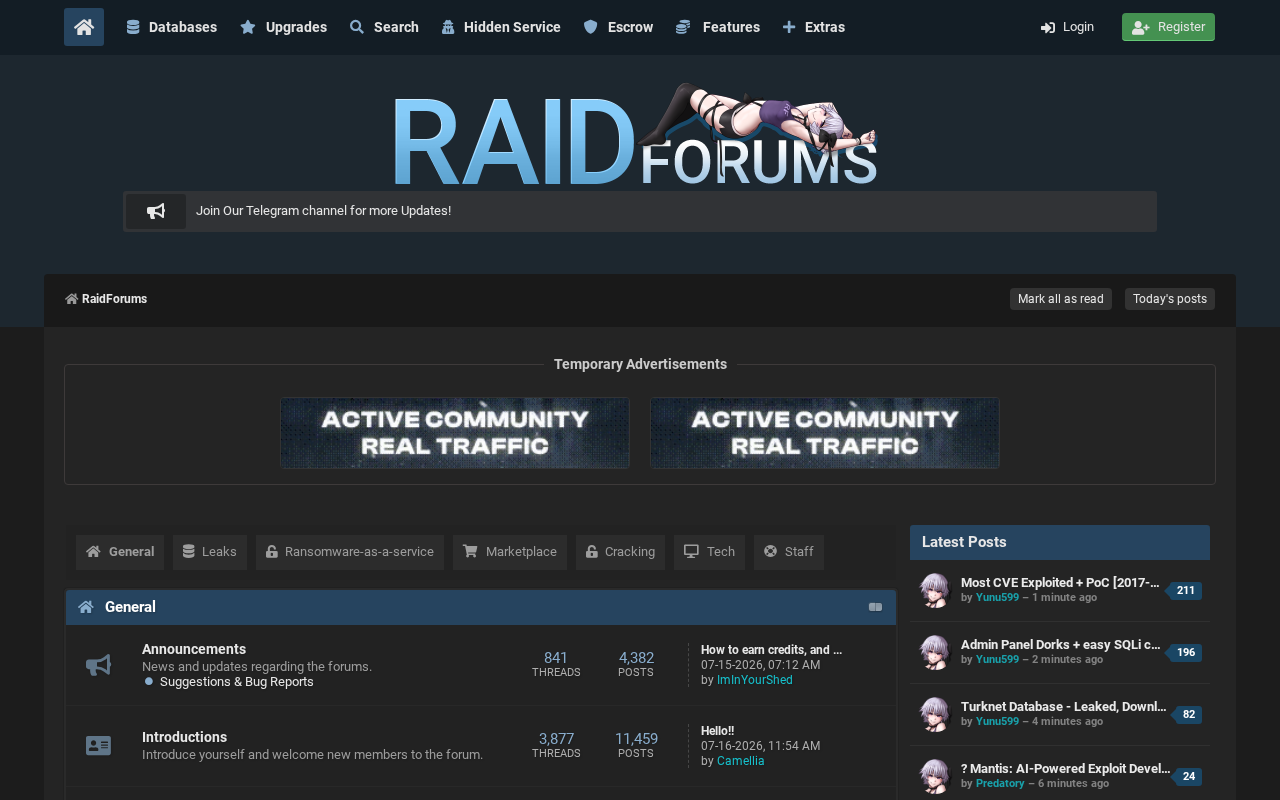Expand the Extras menu
The height and width of the screenshot is (800, 1280).
pyautogui.click(x=814, y=27)
